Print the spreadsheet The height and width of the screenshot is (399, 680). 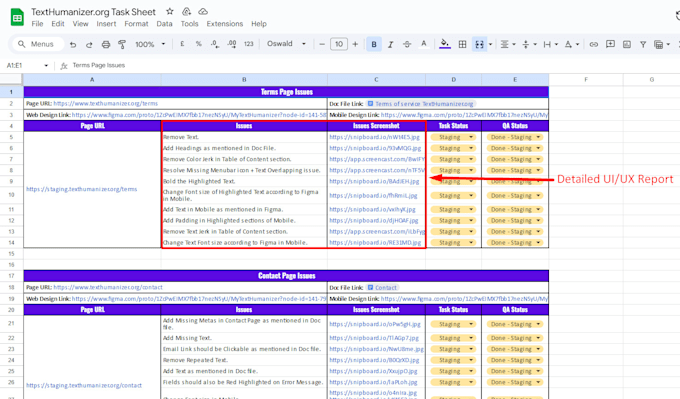[106, 44]
